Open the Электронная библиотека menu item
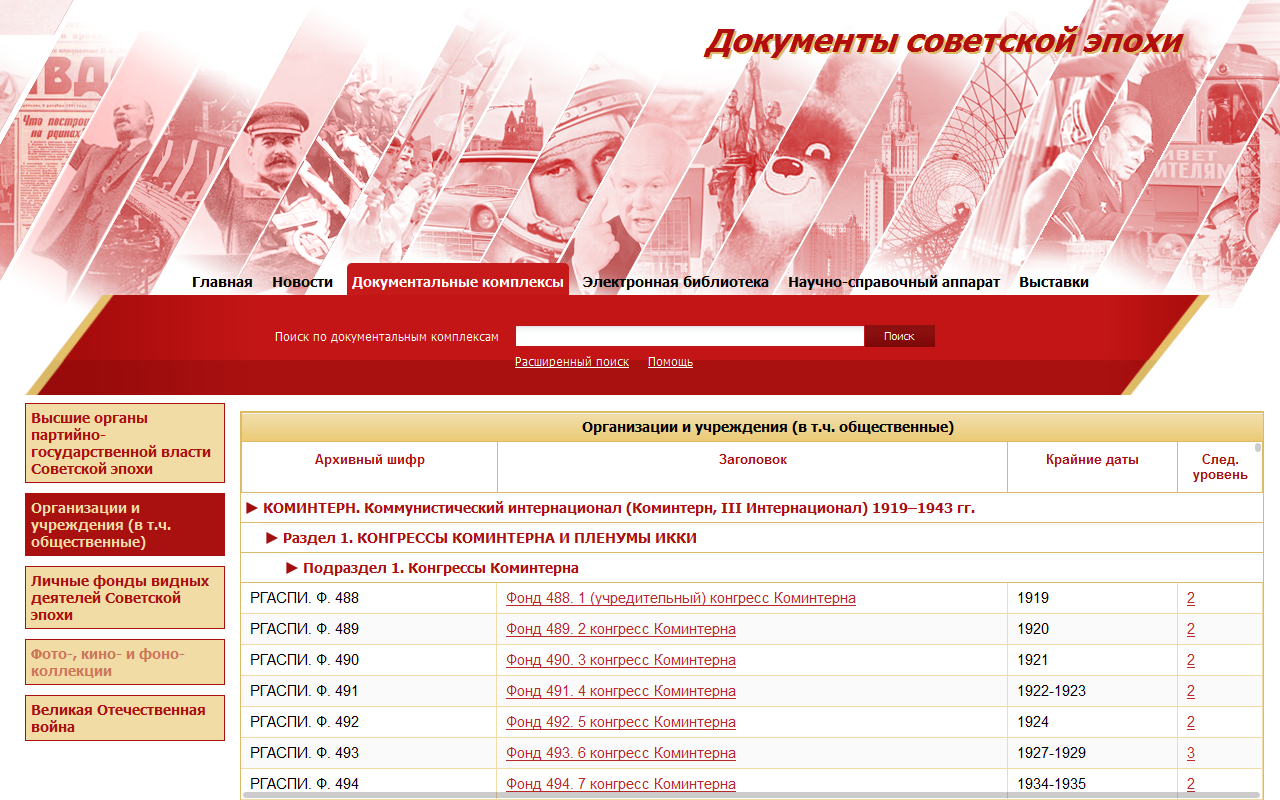This screenshot has height=800, width=1280. (x=676, y=282)
